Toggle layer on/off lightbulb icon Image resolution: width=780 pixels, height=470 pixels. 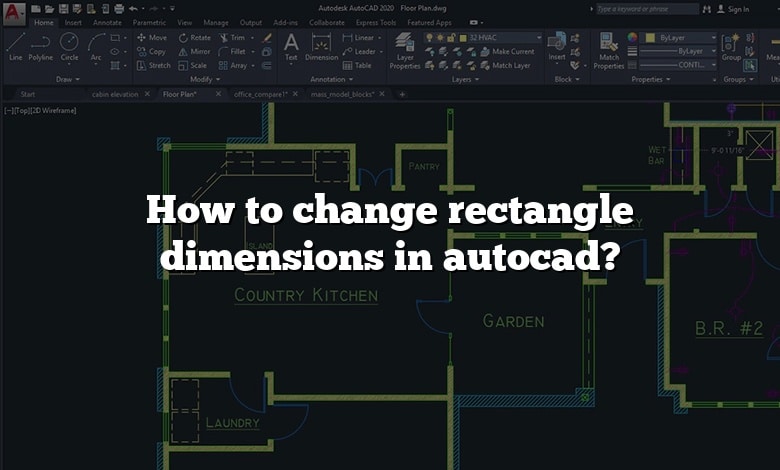tap(431, 38)
